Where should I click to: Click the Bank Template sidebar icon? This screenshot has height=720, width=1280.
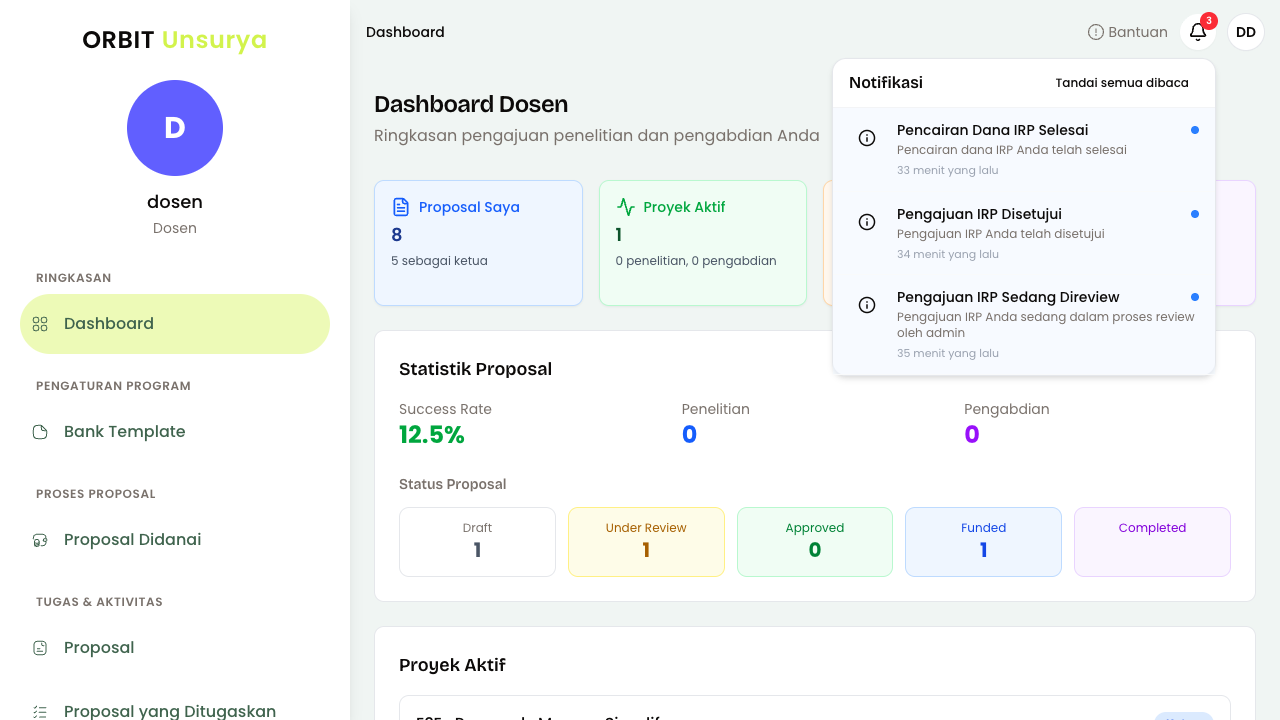coord(40,432)
